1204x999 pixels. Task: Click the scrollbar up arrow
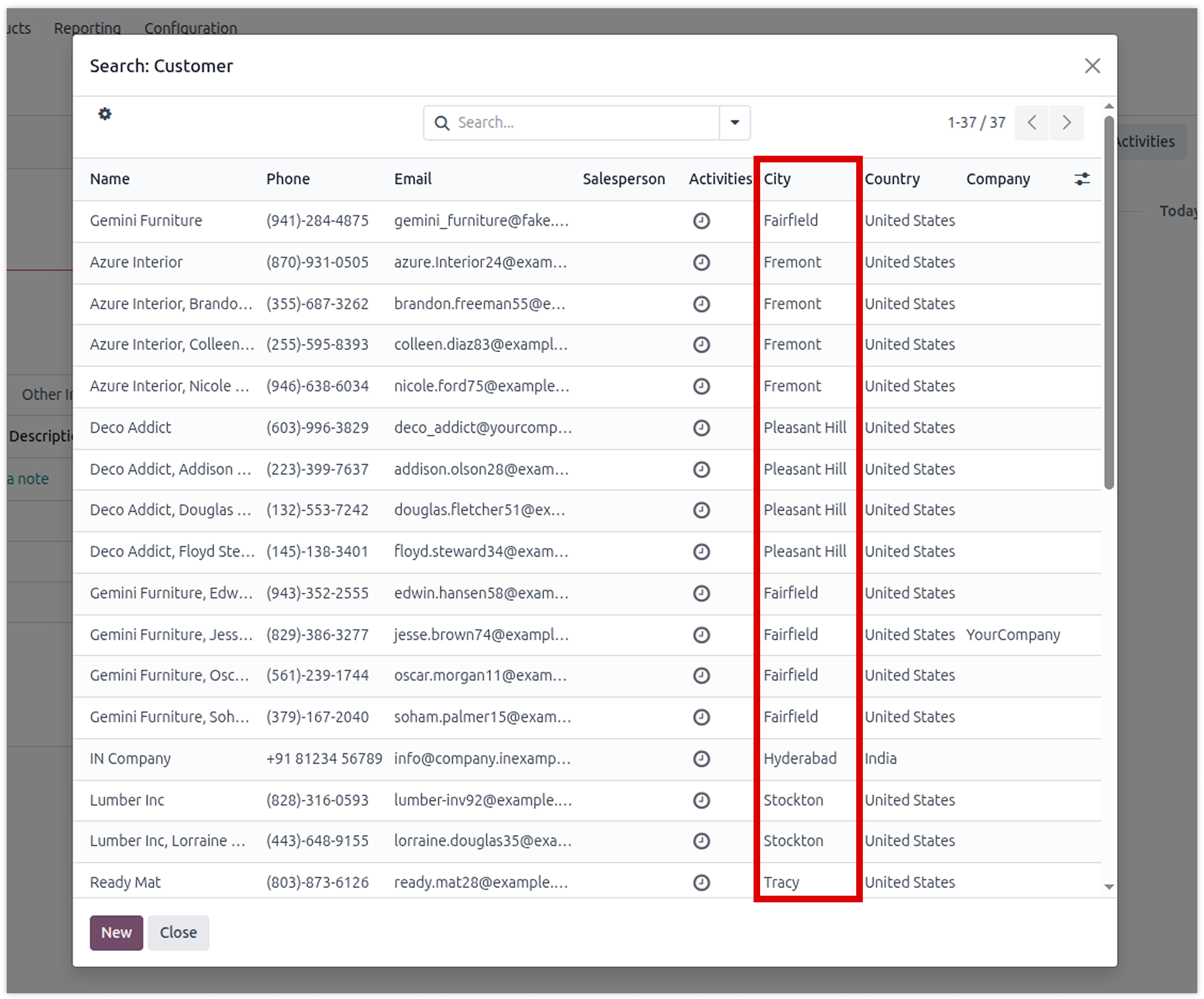coord(1110,107)
